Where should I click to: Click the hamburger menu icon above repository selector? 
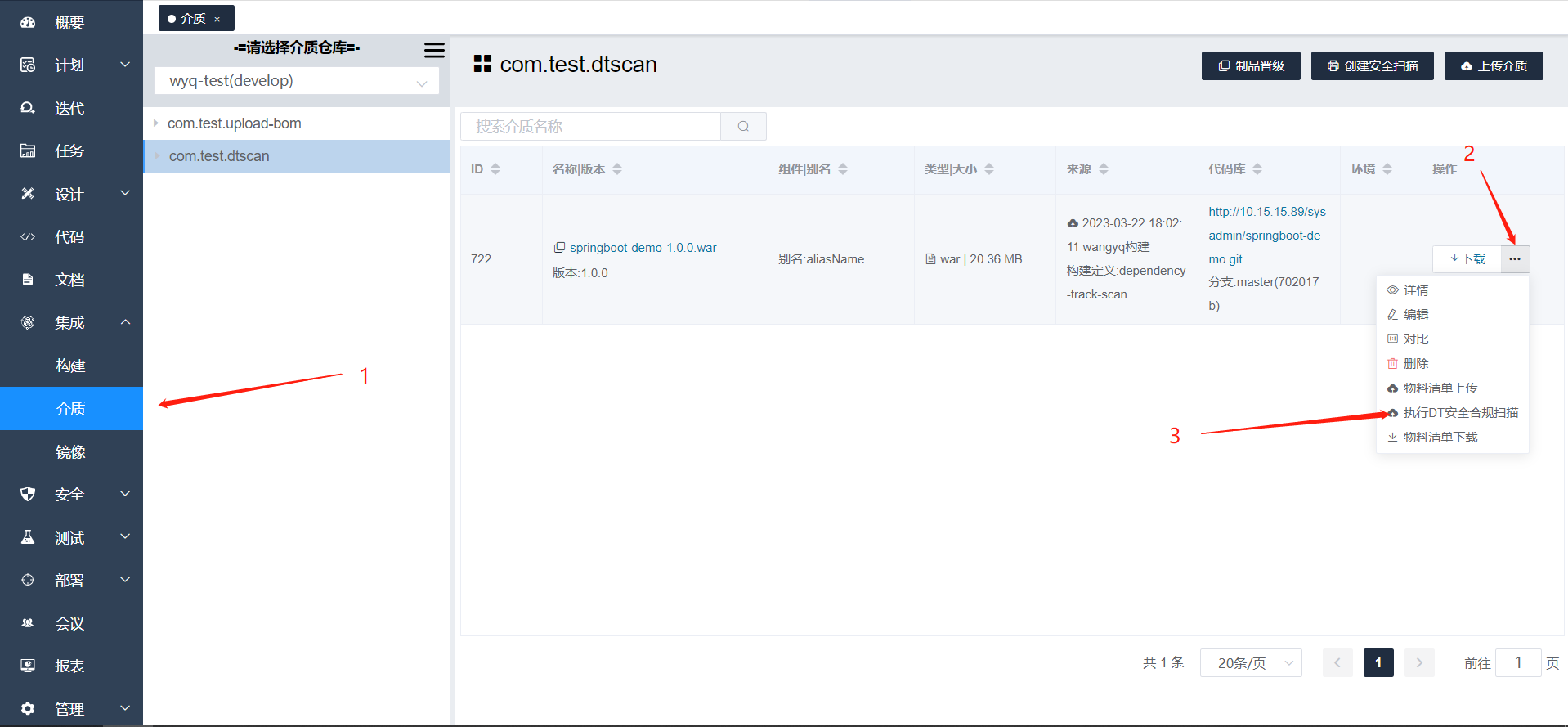434,51
